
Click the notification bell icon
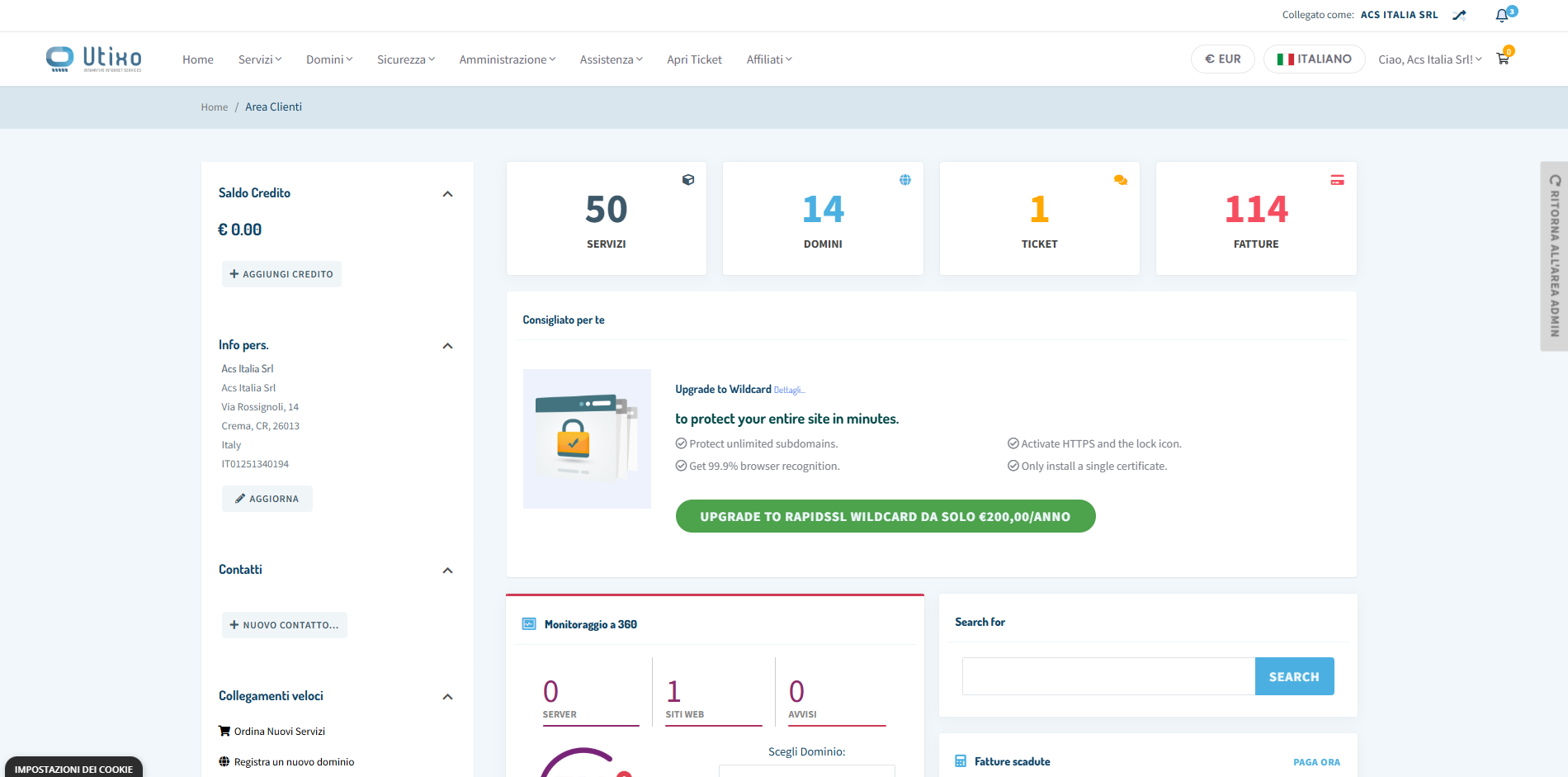pyautogui.click(x=1502, y=16)
